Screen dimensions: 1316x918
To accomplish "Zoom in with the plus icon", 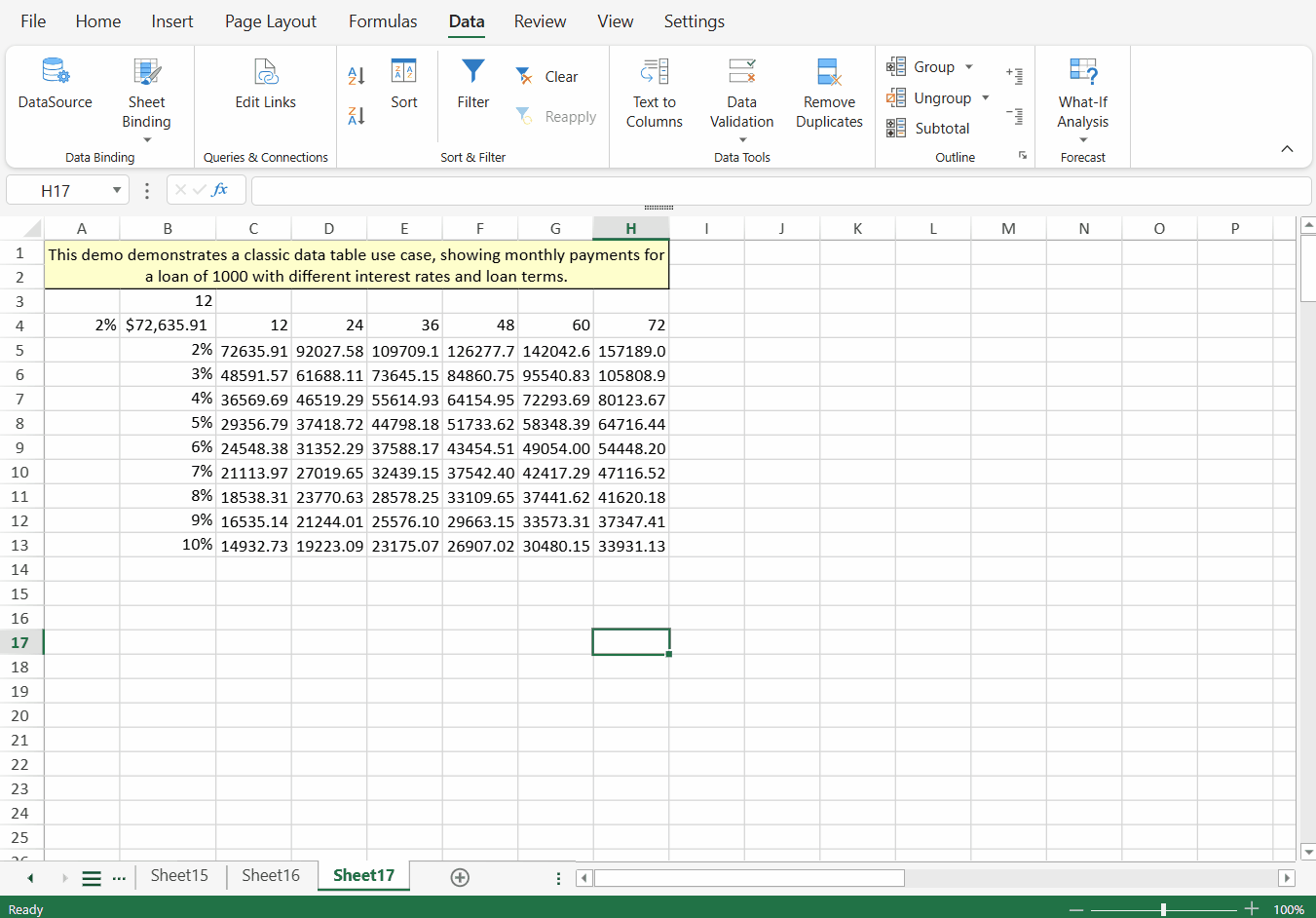I will (x=1253, y=909).
